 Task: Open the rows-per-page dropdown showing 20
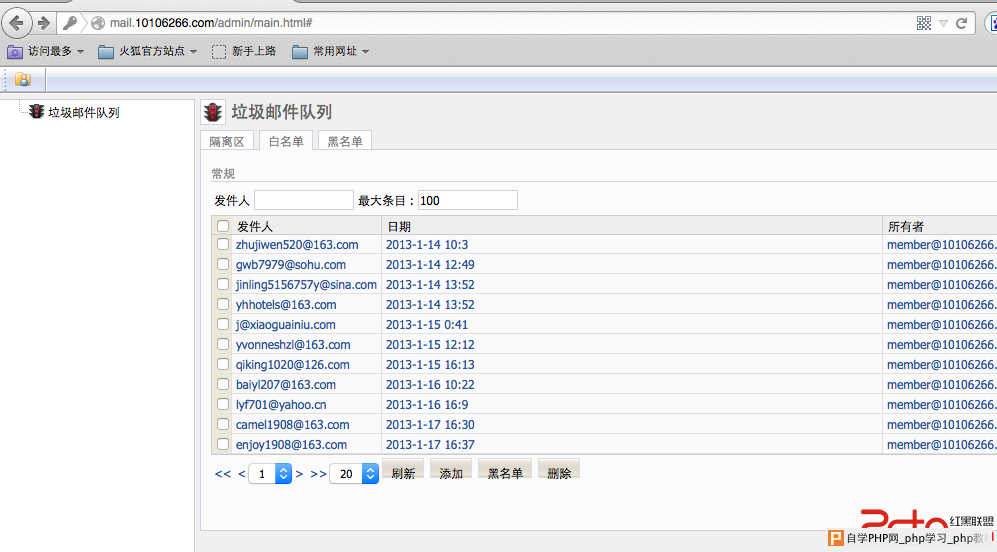click(x=354, y=474)
